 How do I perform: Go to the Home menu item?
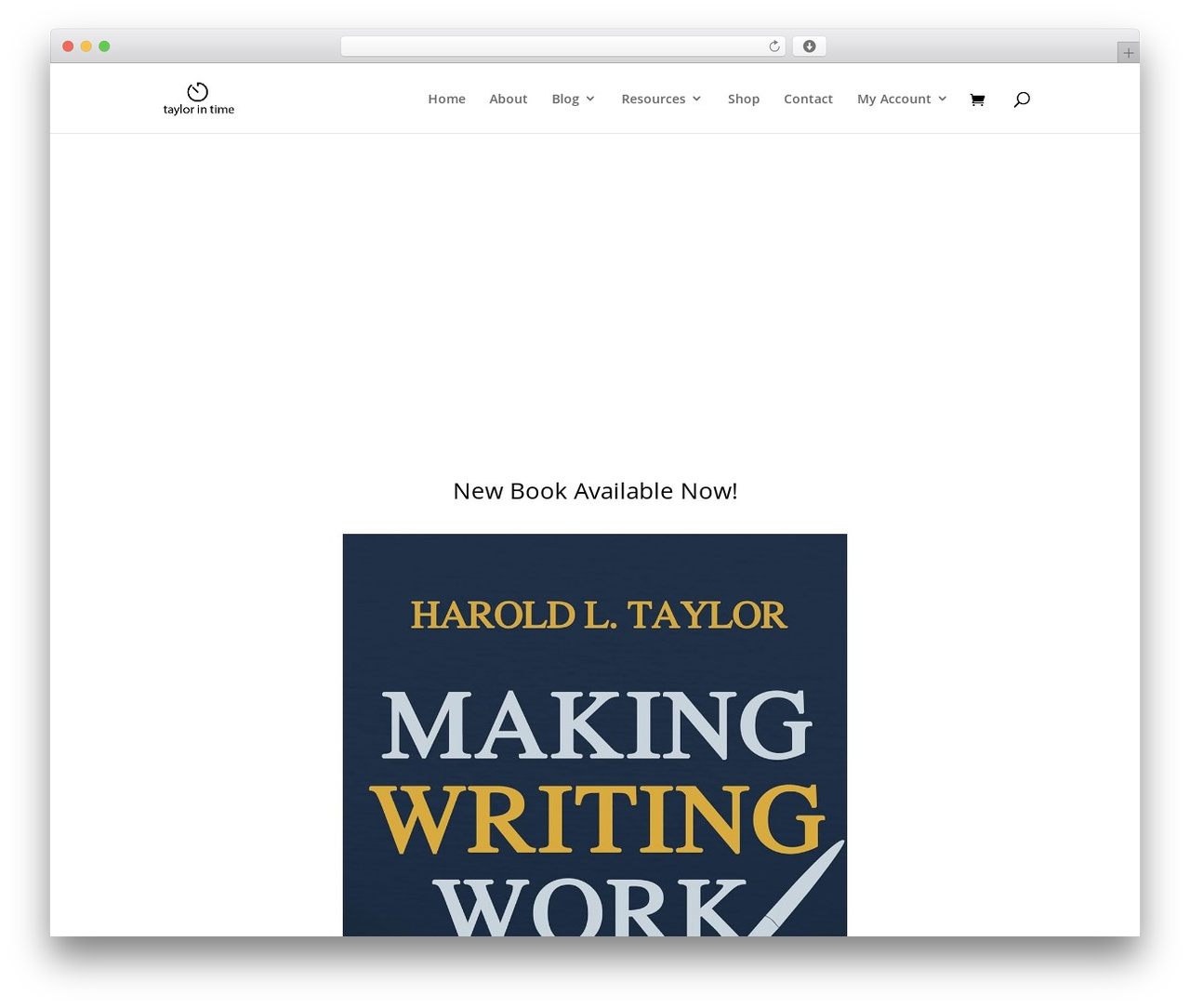coord(446,99)
